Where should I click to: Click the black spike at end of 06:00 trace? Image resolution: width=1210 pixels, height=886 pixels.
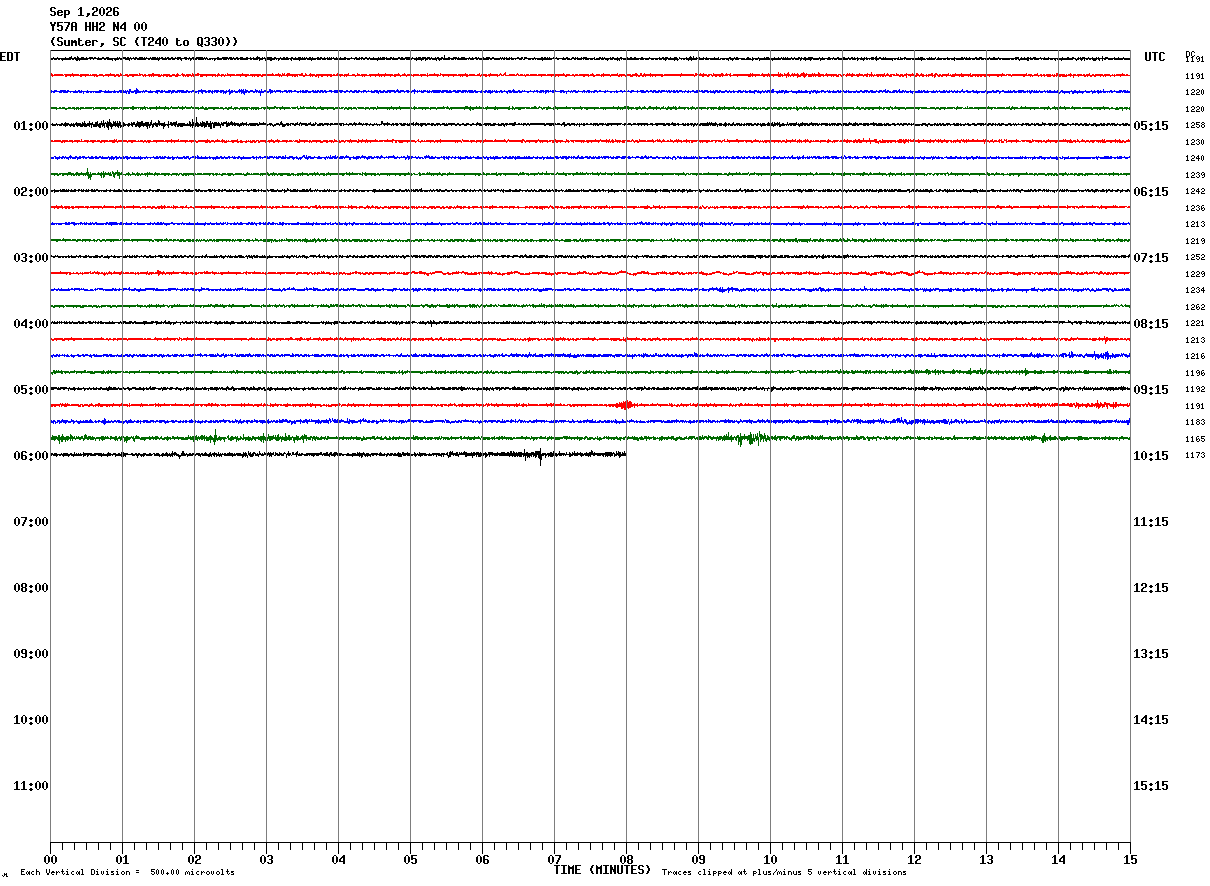pos(540,457)
